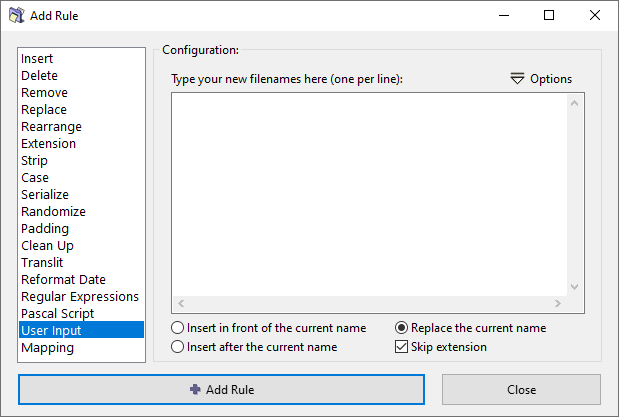Select Insert after the current name
The image size is (619, 417).
point(254,347)
